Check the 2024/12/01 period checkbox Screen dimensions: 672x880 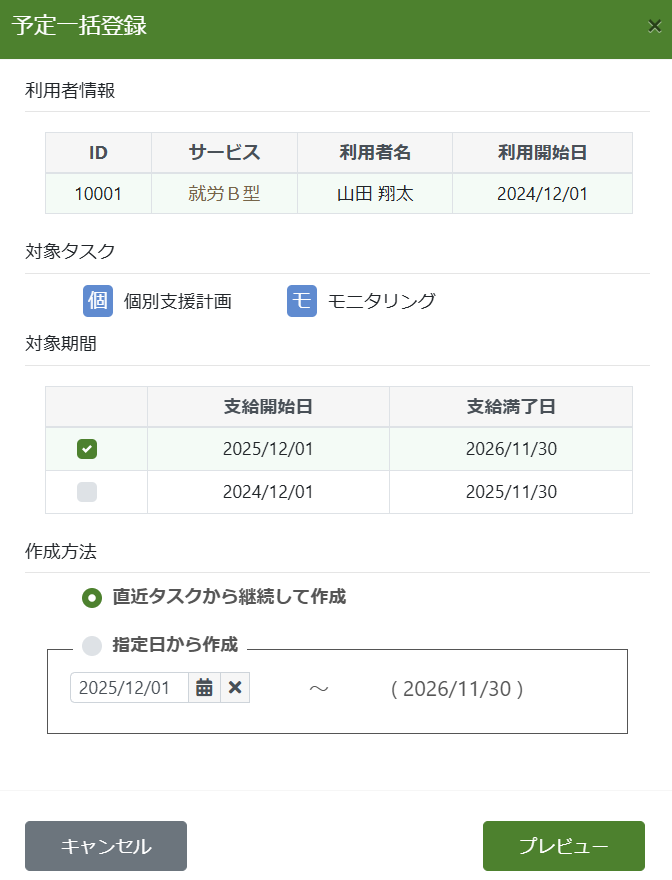pyautogui.click(x=87, y=492)
